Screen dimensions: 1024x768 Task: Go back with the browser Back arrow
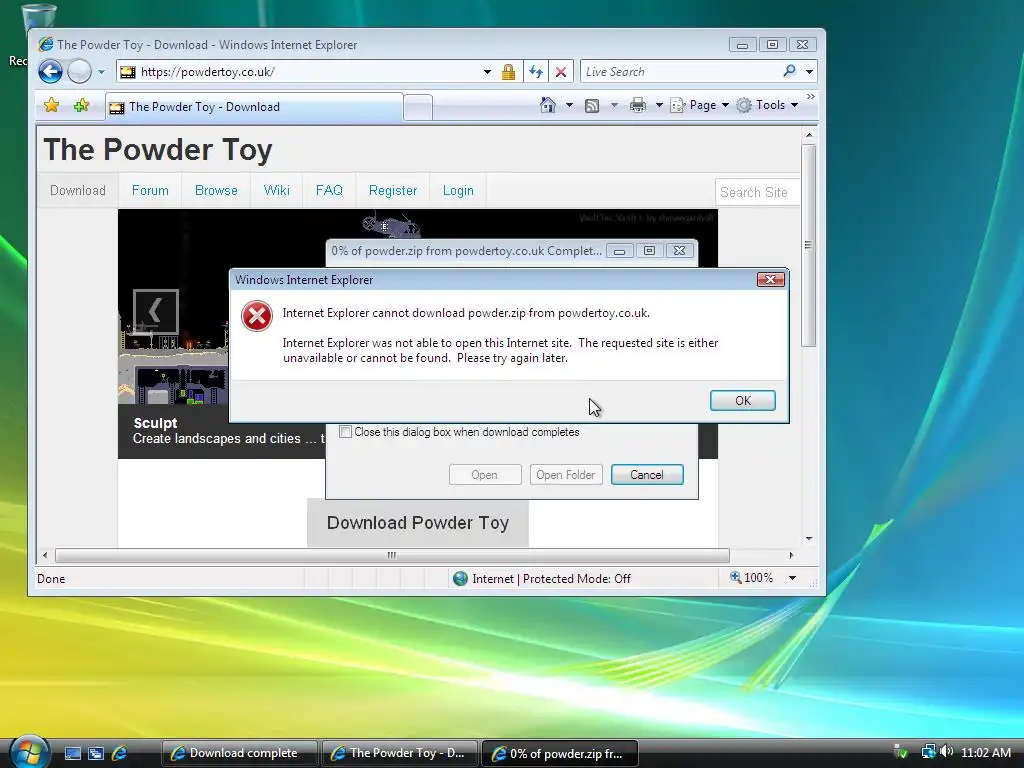pos(50,71)
